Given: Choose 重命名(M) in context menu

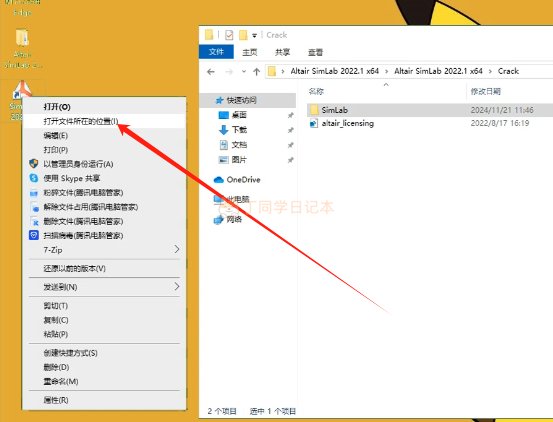Looking at the screenshot, I should click(104, 381).
